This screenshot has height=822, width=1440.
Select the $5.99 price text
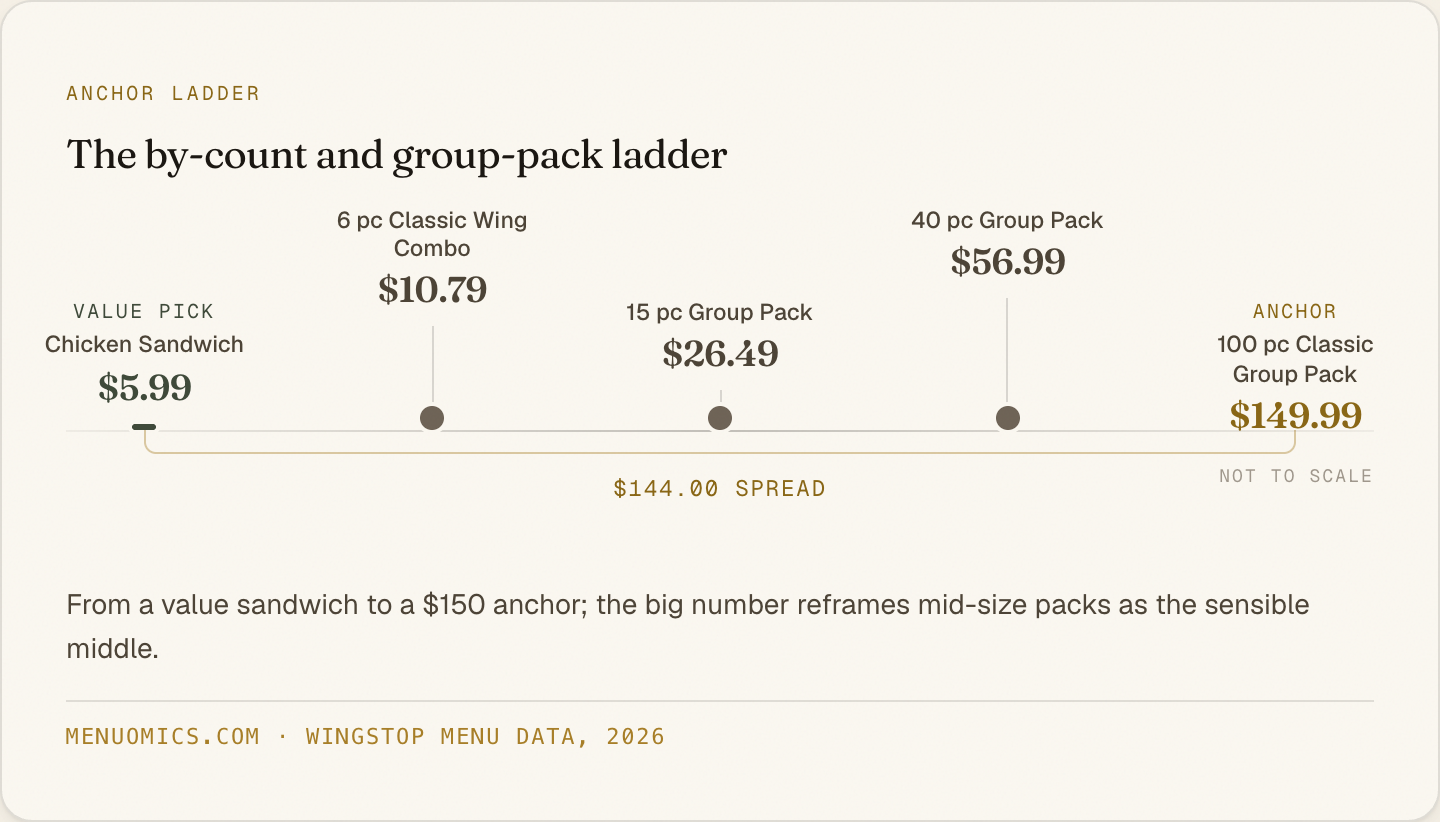(144, 387)
